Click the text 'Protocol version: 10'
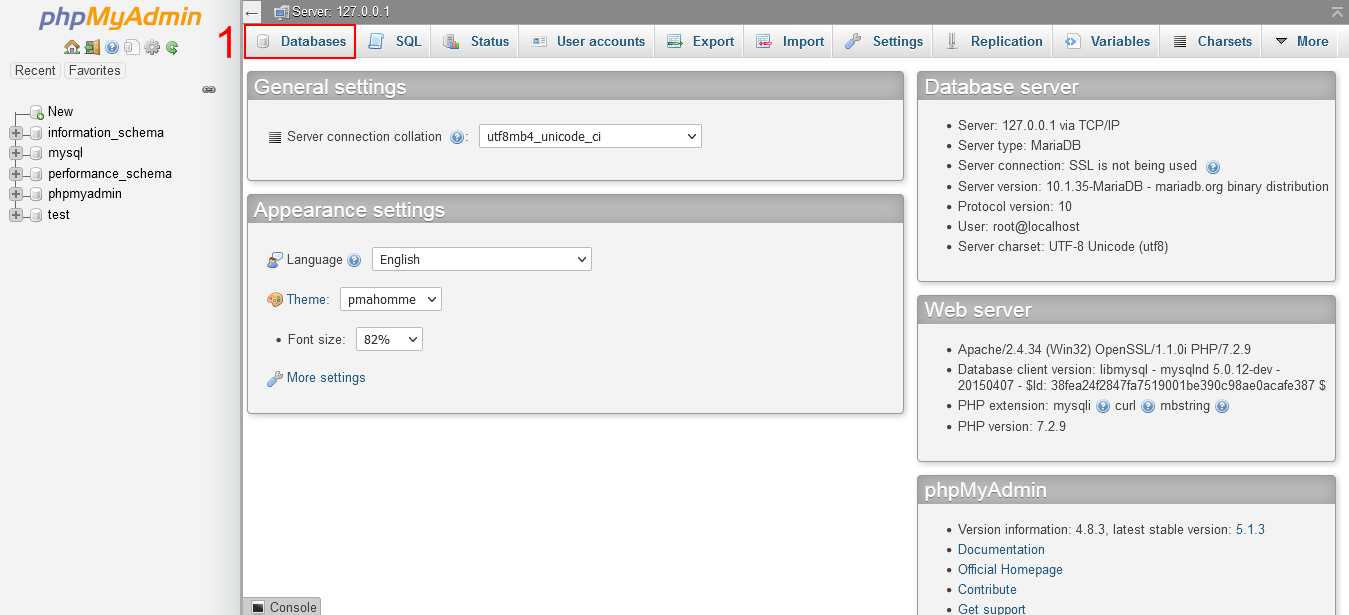 1015,207
